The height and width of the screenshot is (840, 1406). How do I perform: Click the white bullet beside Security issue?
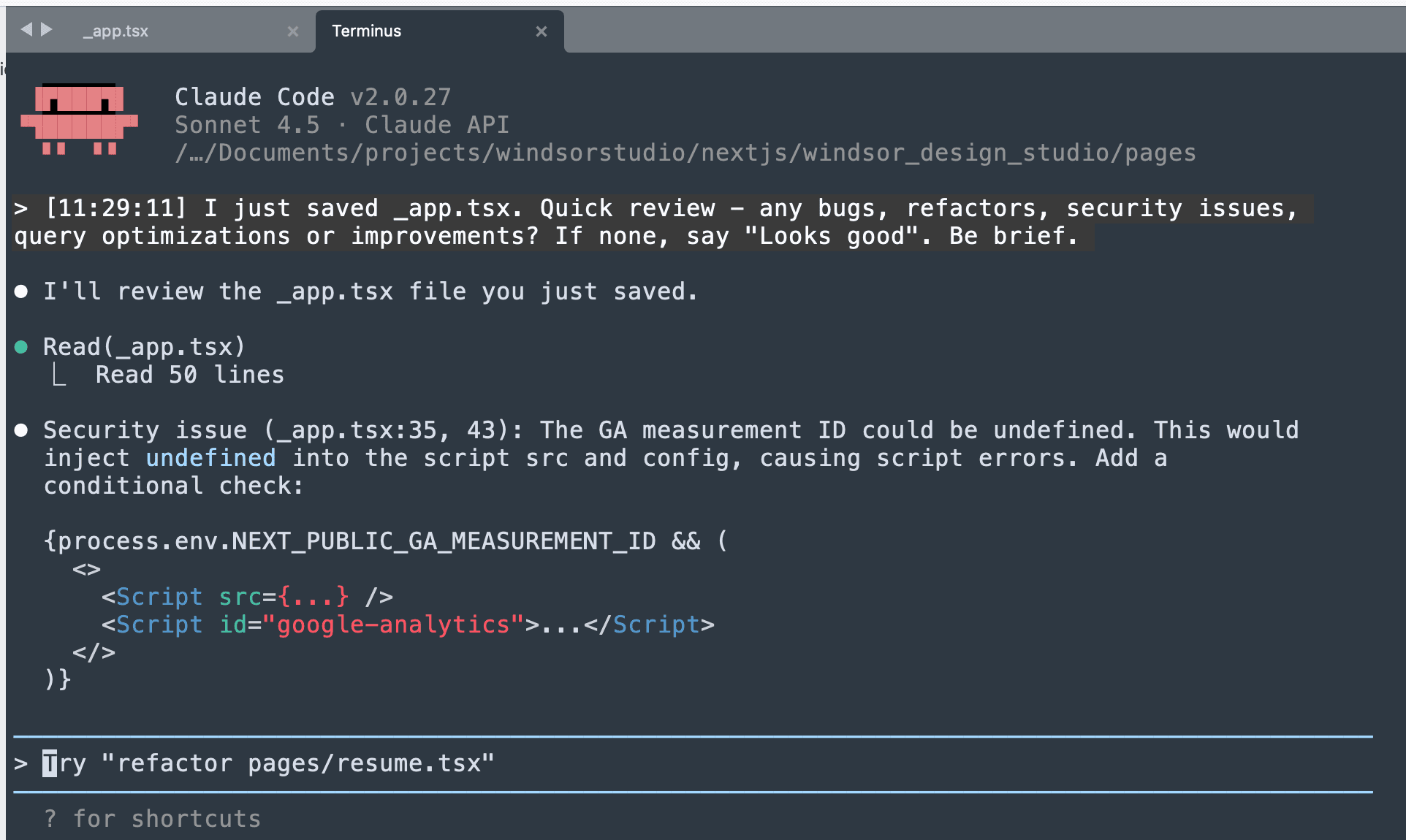21,430
